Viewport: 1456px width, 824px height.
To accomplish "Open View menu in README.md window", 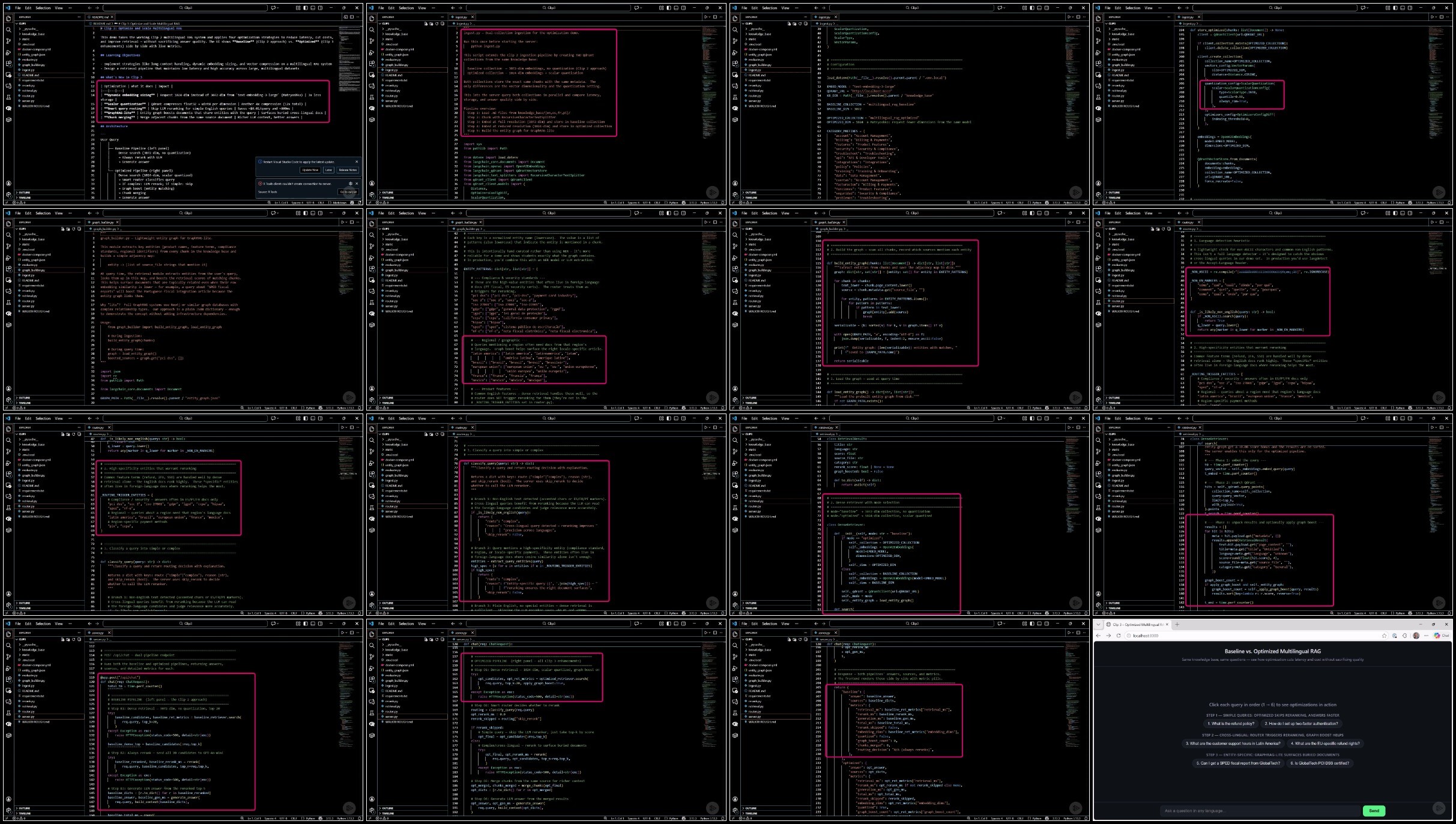I will click(59, 8).
